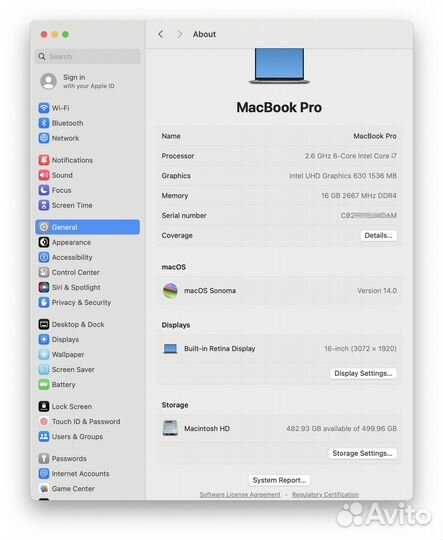Select the Passwords key icon
This screenshot has width=443, height=540.
(44, 458)
